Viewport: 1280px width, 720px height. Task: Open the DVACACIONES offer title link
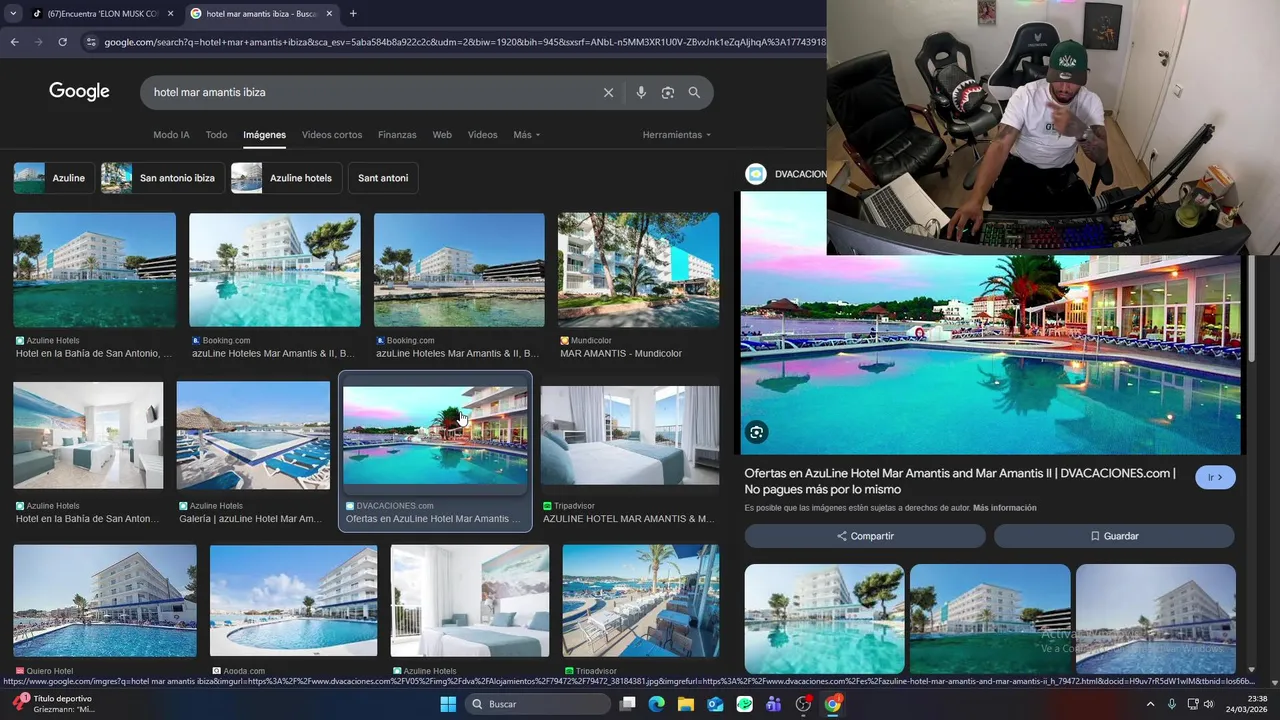pos(960,481)
